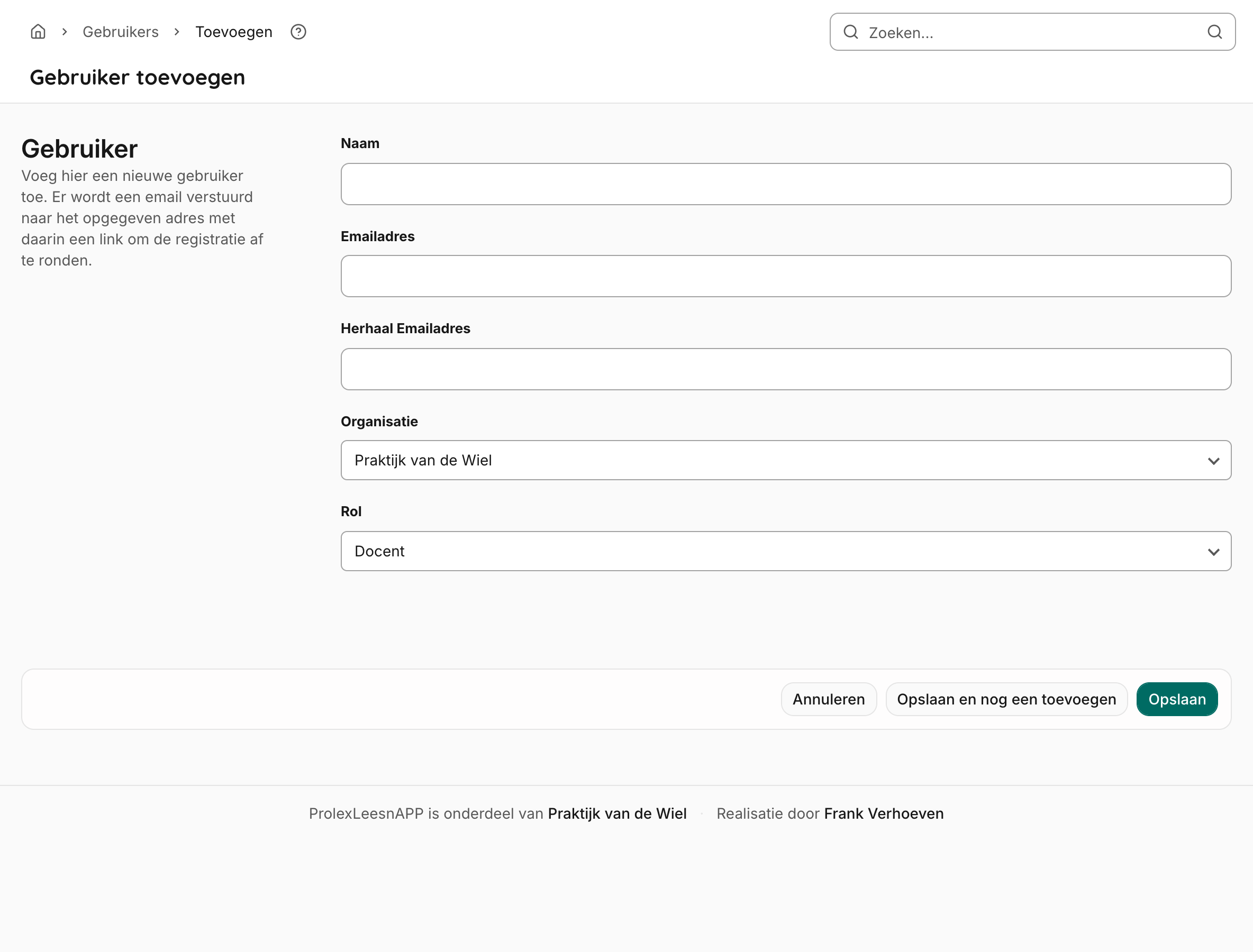Click magnifier icon at left of search box
Screen dimensions: 1253x952
click(850, 32)
